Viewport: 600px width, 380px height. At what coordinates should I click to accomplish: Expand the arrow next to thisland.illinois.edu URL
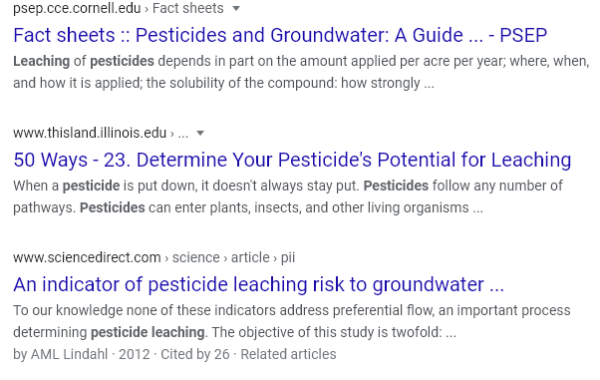pos(200,133)
